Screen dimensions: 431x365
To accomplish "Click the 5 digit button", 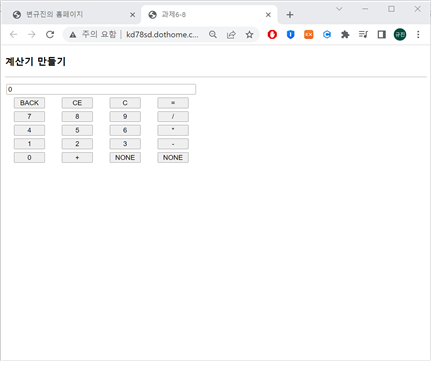I will point(77,130).
